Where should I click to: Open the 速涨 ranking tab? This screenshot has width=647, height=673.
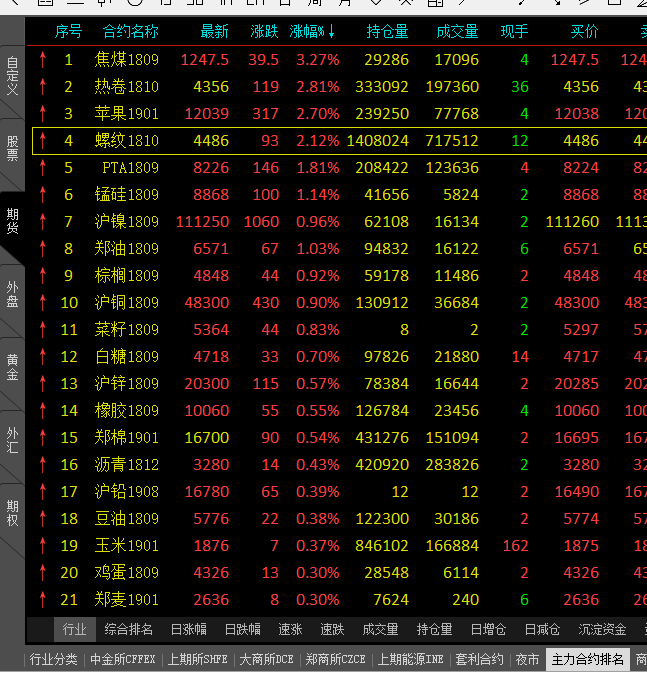point(290,630)
